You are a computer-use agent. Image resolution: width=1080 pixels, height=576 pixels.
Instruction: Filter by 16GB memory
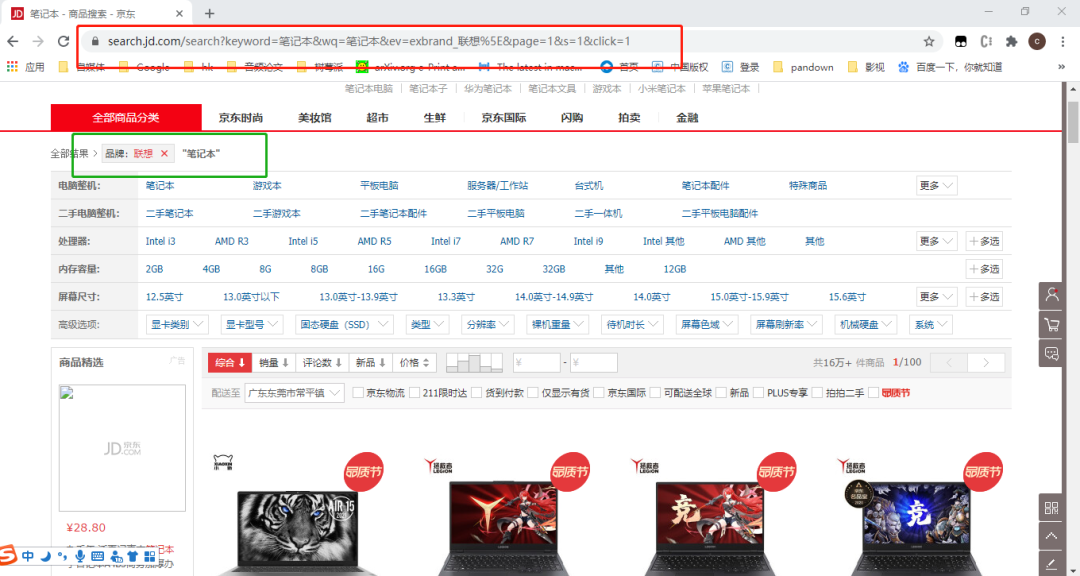tap(435, 269)
